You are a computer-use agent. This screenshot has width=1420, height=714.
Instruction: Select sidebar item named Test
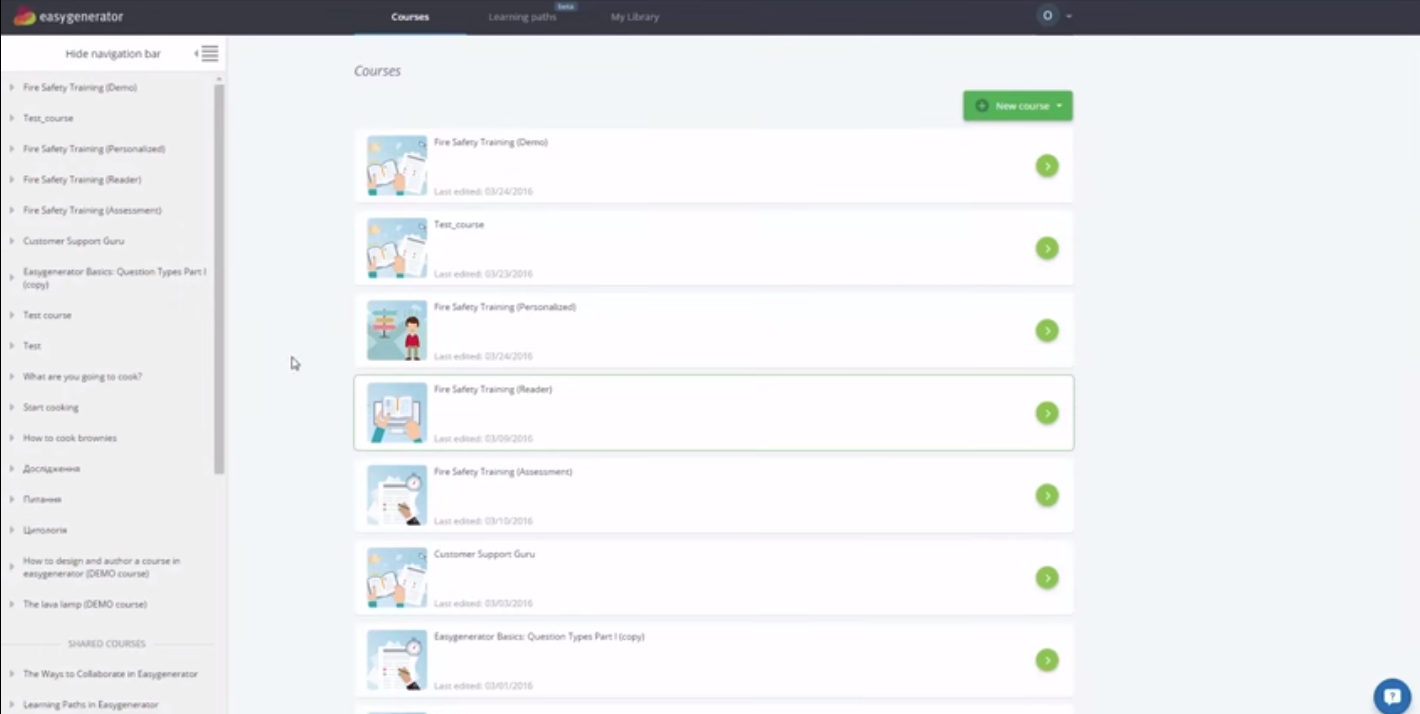tap(32, 346)
